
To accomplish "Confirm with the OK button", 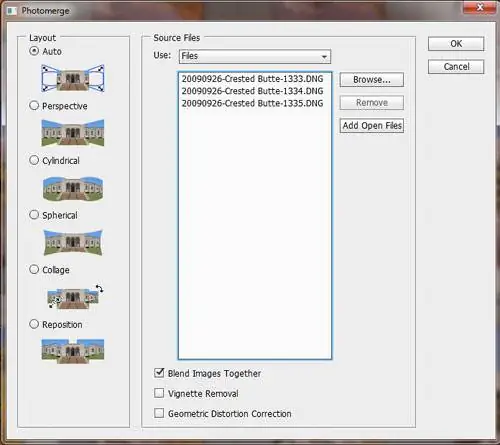I will click(456, 44).
